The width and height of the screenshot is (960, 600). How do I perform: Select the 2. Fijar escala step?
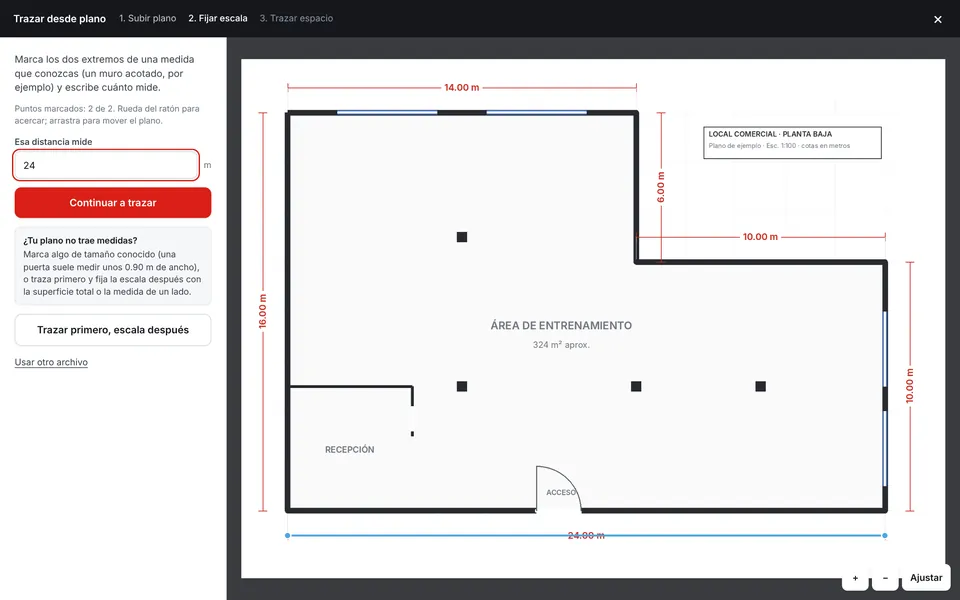tap(218, 18)
